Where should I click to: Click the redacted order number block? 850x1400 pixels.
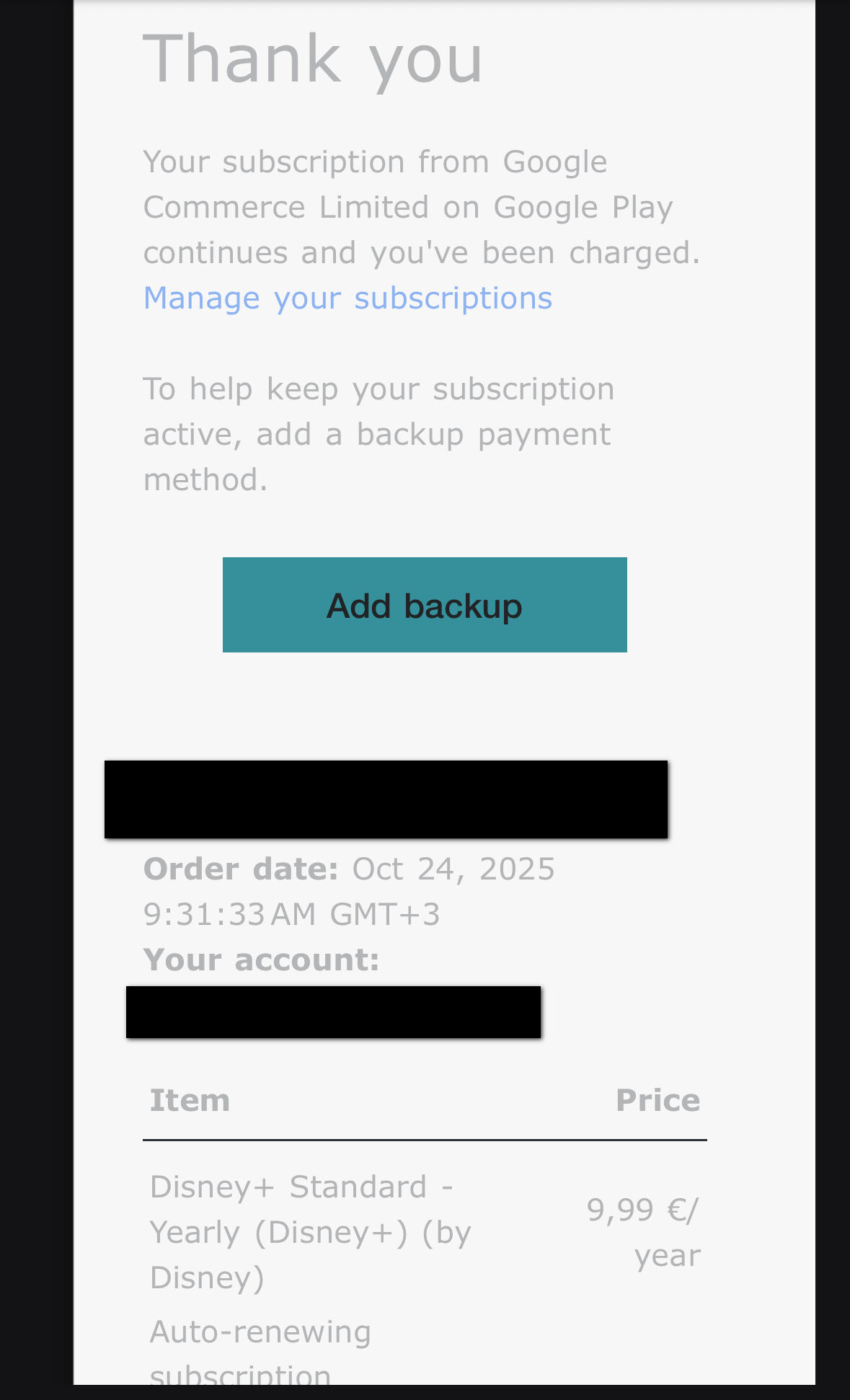point(386,799)
